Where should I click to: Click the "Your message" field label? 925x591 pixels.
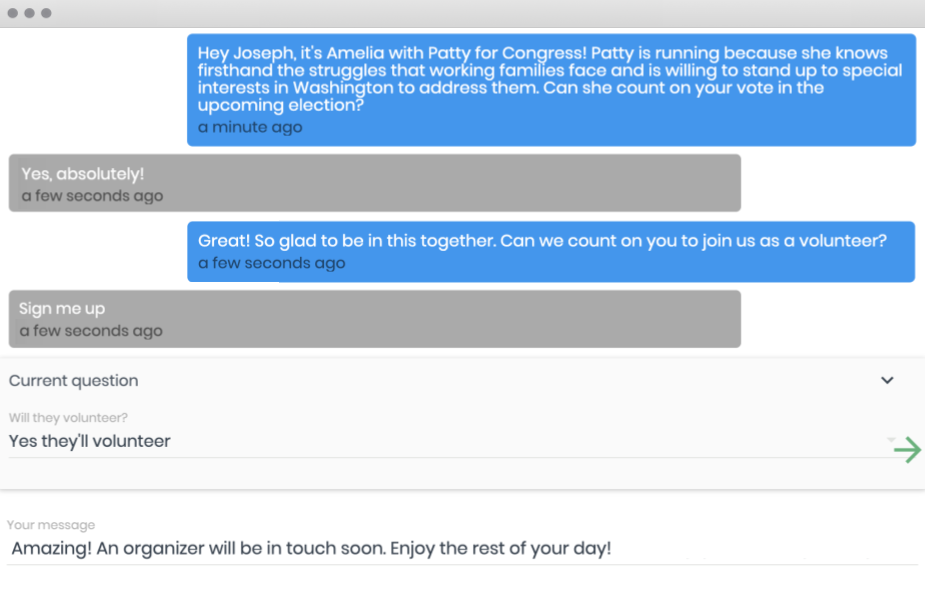tap(51, 525)
